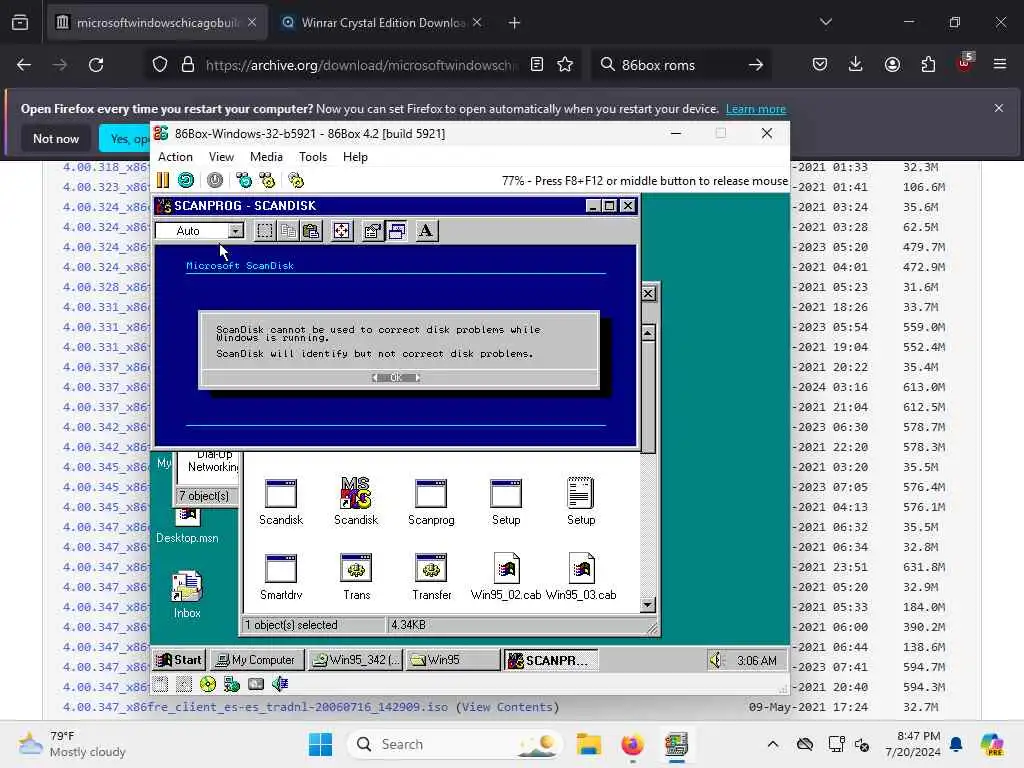Screen dimensions: 1024x768
Task: Click the Ctrl+Alt+Esc icon in 86Box
Action: pyautogui.click(x=267, y=180)
